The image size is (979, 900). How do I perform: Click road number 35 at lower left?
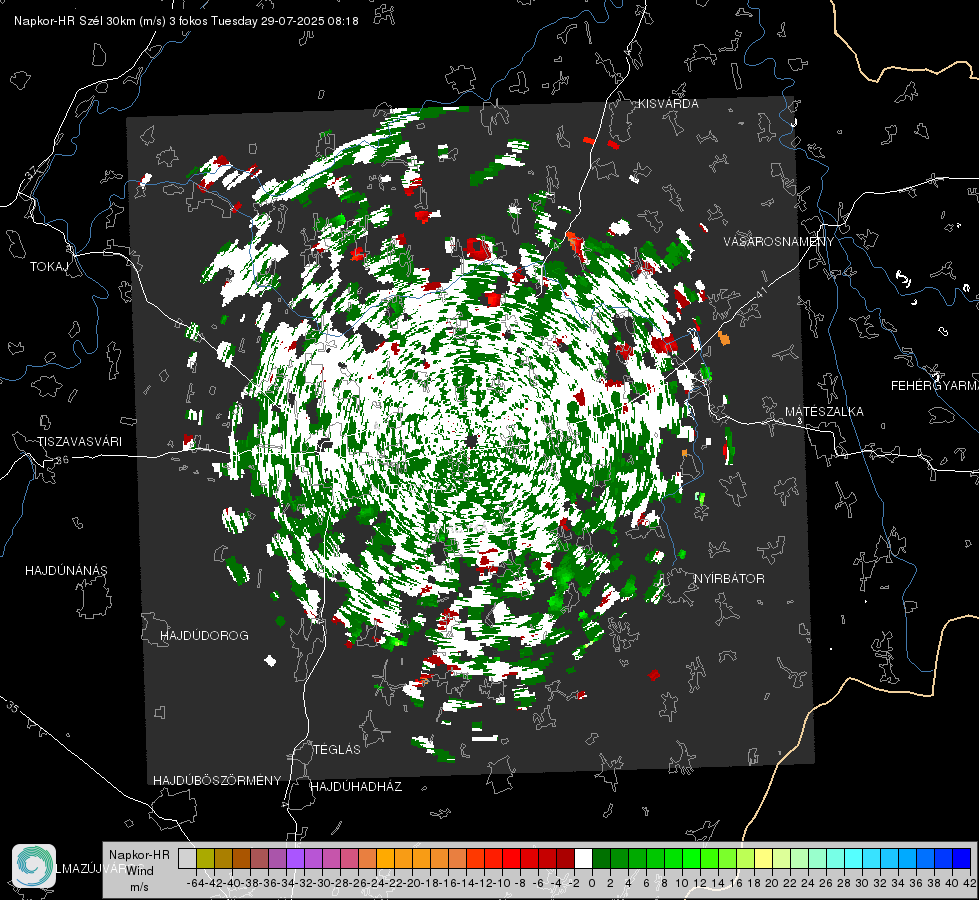[x=12, y=708]
